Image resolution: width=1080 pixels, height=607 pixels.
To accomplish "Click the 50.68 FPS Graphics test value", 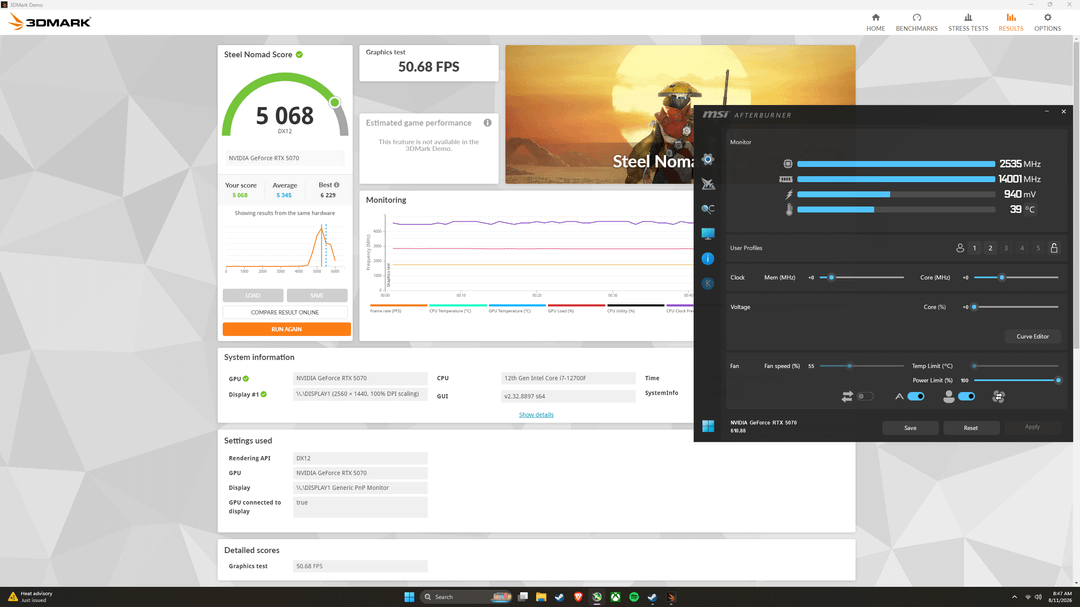I will [428, 67].
